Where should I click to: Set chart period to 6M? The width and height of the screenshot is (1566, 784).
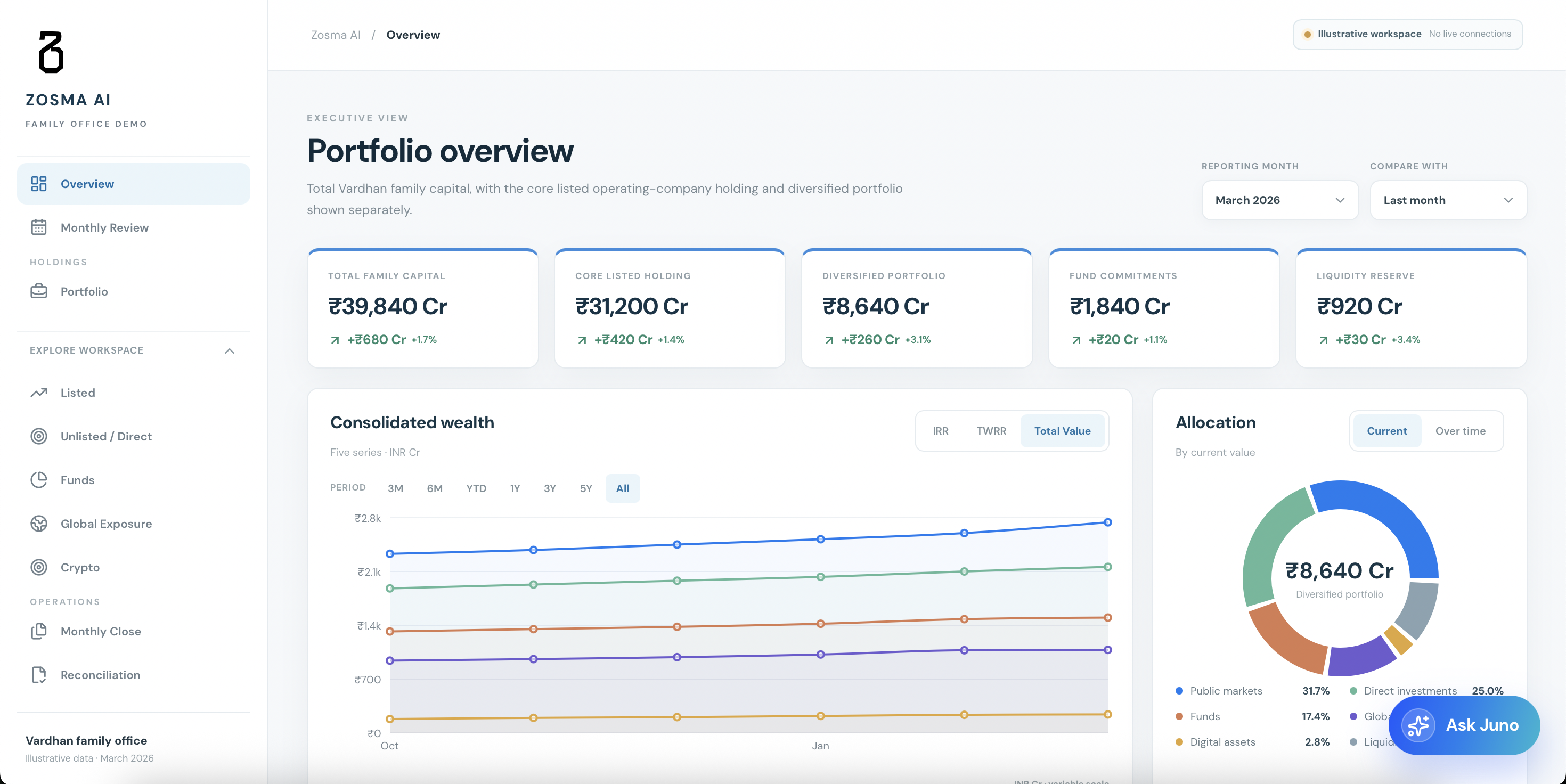pyautogui.click(x=435, y=488)
